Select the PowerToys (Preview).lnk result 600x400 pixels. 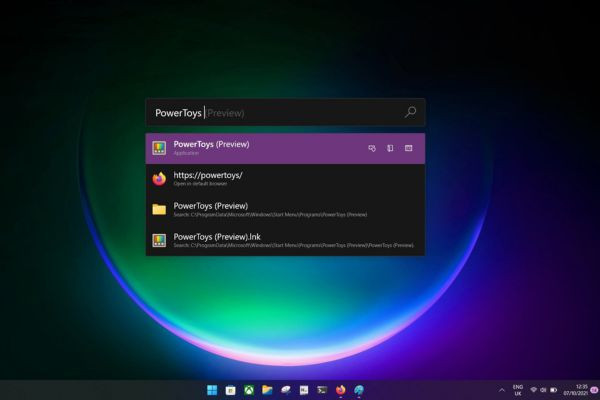pos(285,240)
